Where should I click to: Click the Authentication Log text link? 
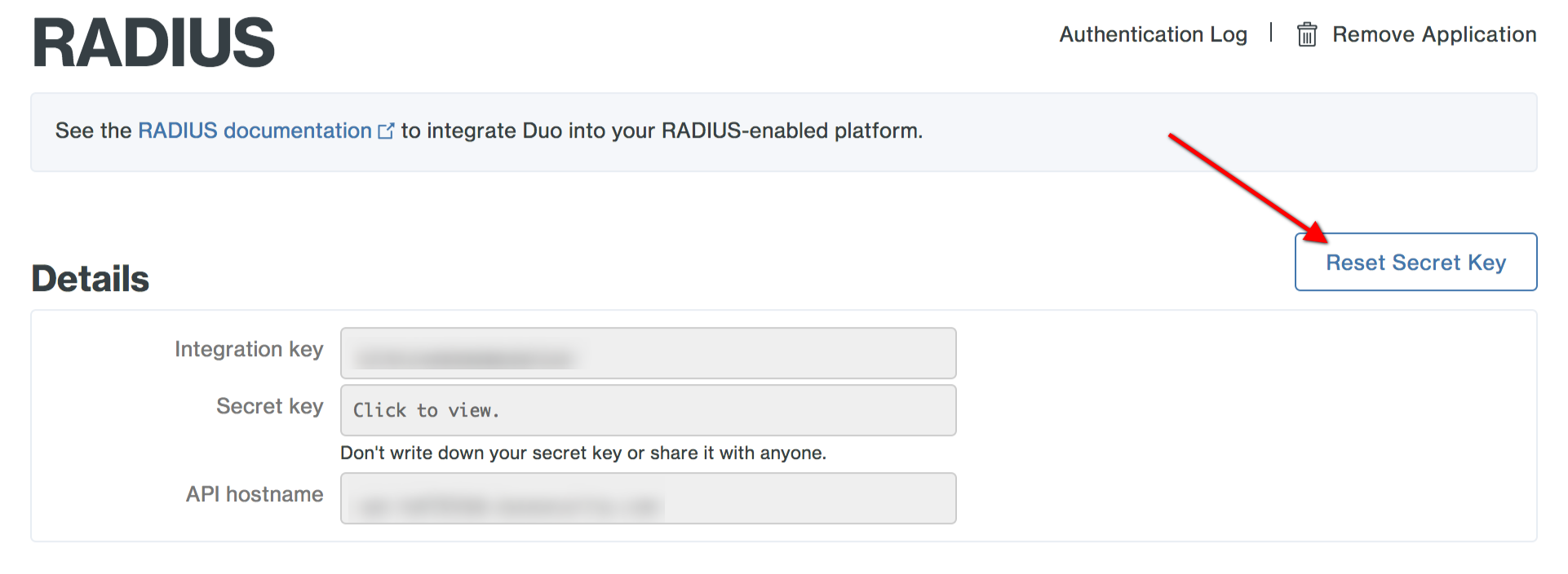click(x=1153, y=34)
